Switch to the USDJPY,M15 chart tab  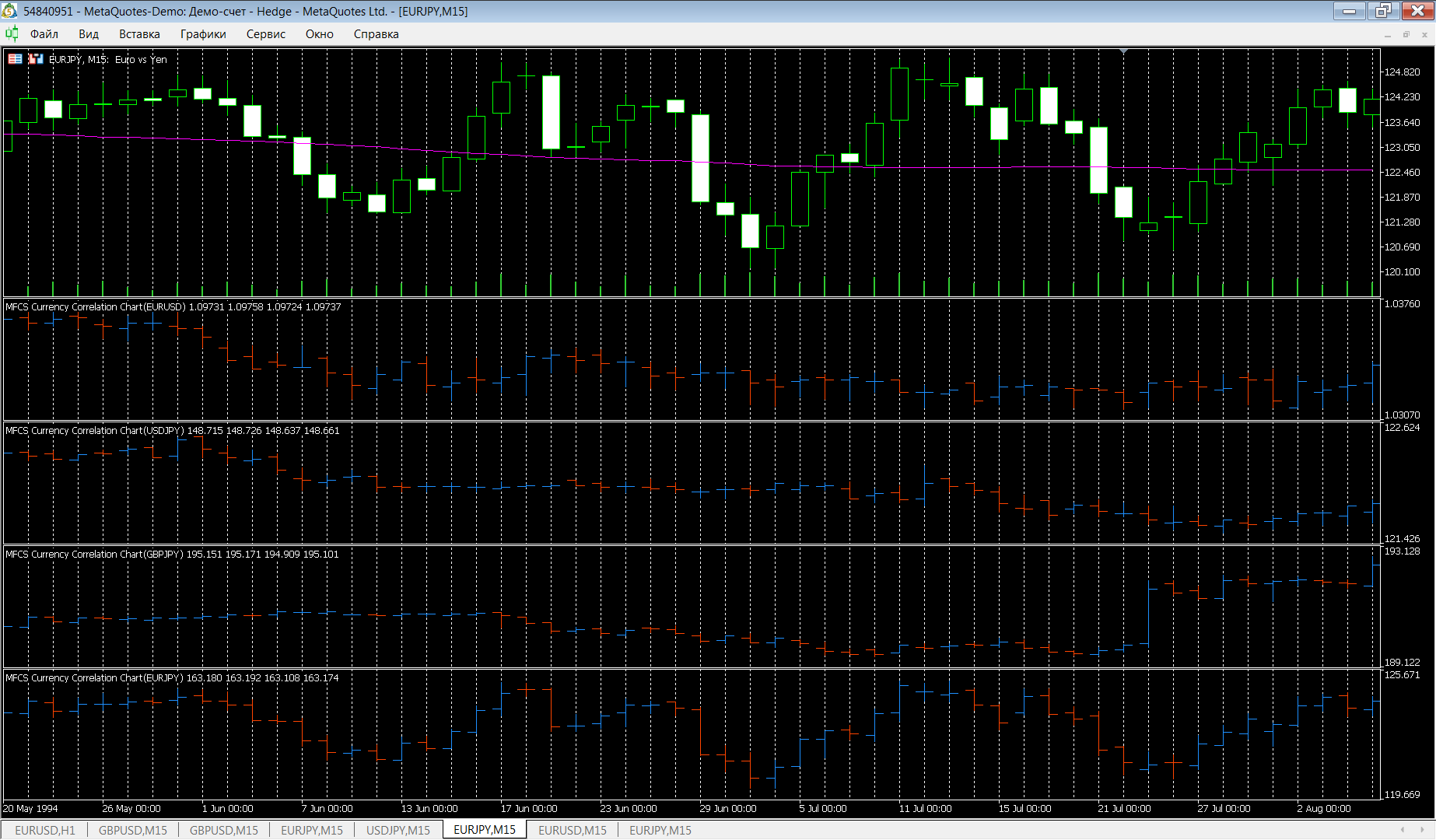(x=398, y=830)
